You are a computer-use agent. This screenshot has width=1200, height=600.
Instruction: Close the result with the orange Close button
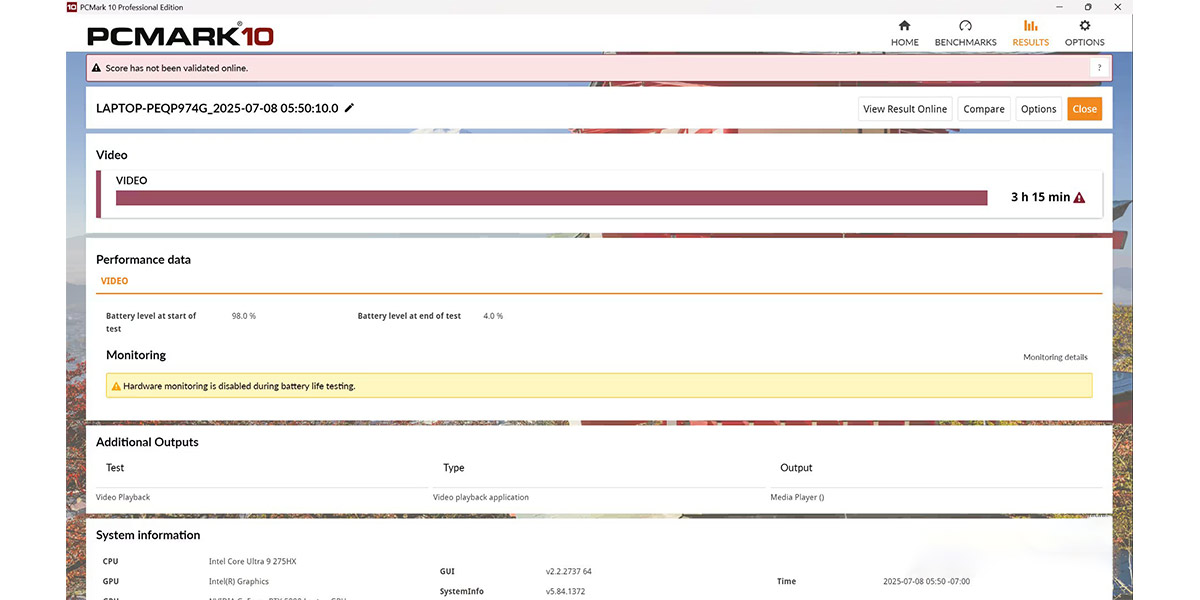pos(1084,109)
